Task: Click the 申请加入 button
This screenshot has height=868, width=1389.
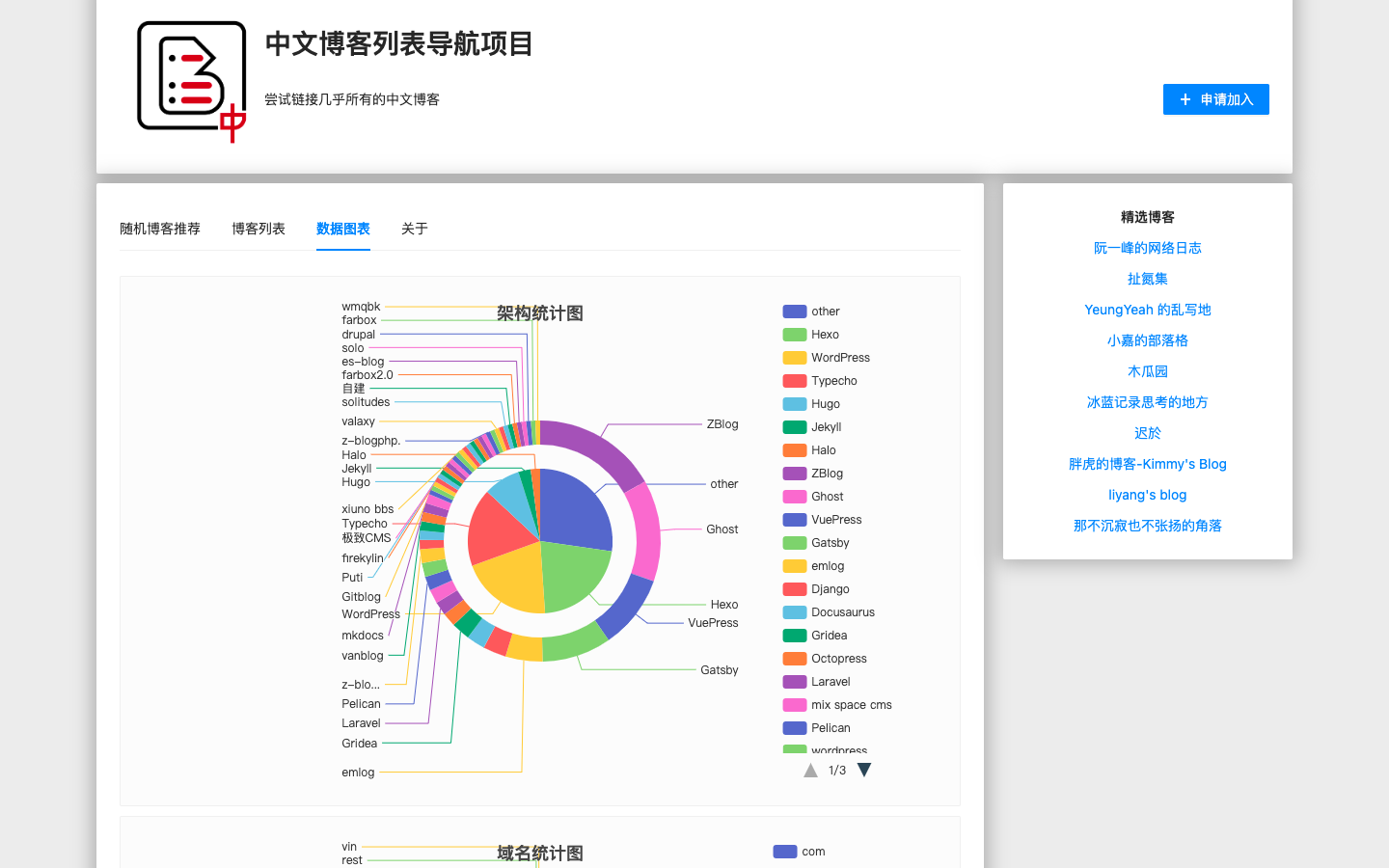Action: pyautogui.click(x=1215, y=98)
